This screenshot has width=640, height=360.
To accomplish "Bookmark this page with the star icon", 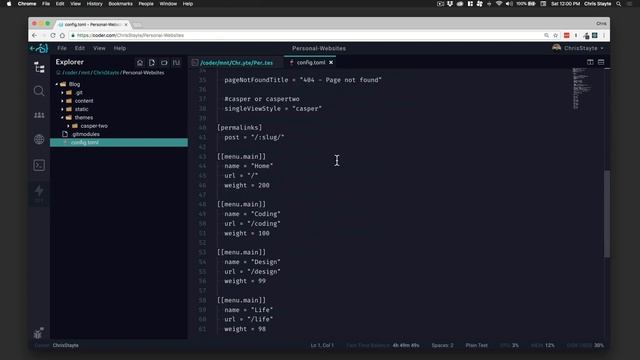I will (555, 36).
